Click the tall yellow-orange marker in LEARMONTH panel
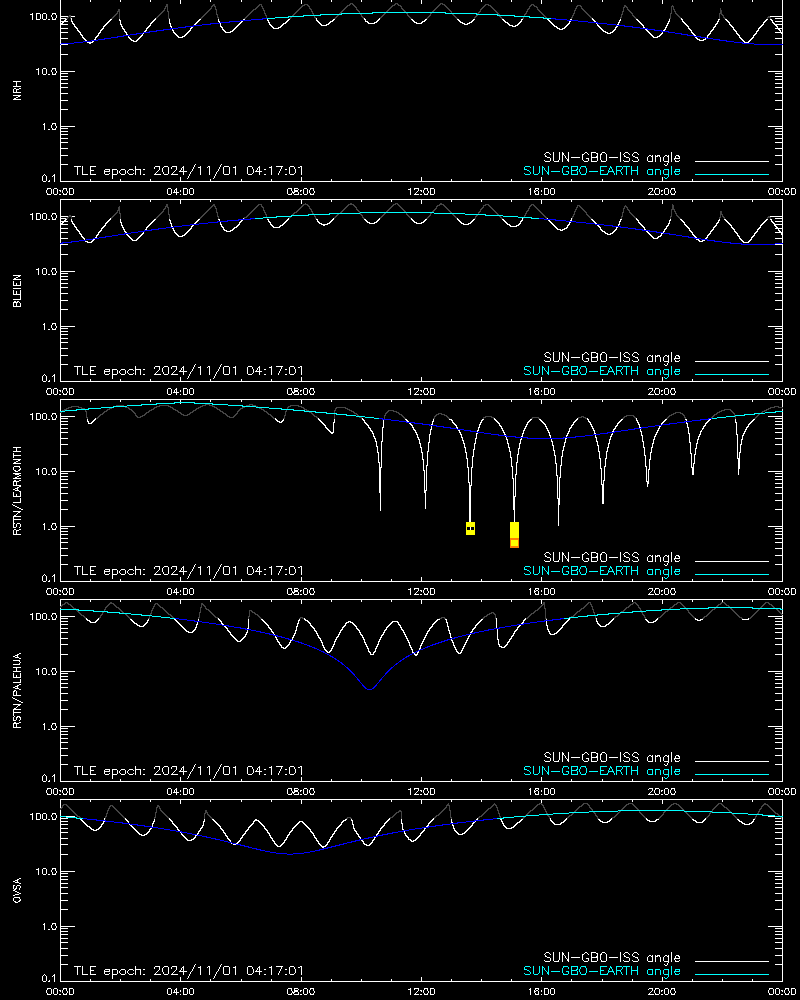Viewport: 800px width, 1000px height. pos(514,534)
